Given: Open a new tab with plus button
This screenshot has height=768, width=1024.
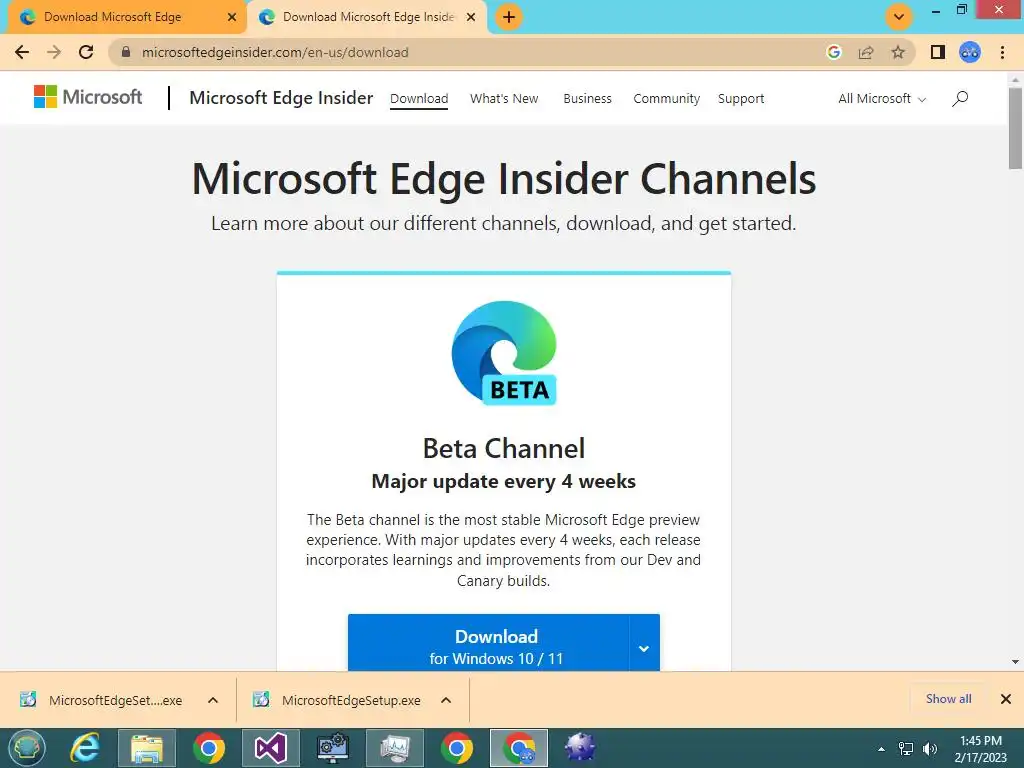Looking at the screenshot, I should coord(509,17).
